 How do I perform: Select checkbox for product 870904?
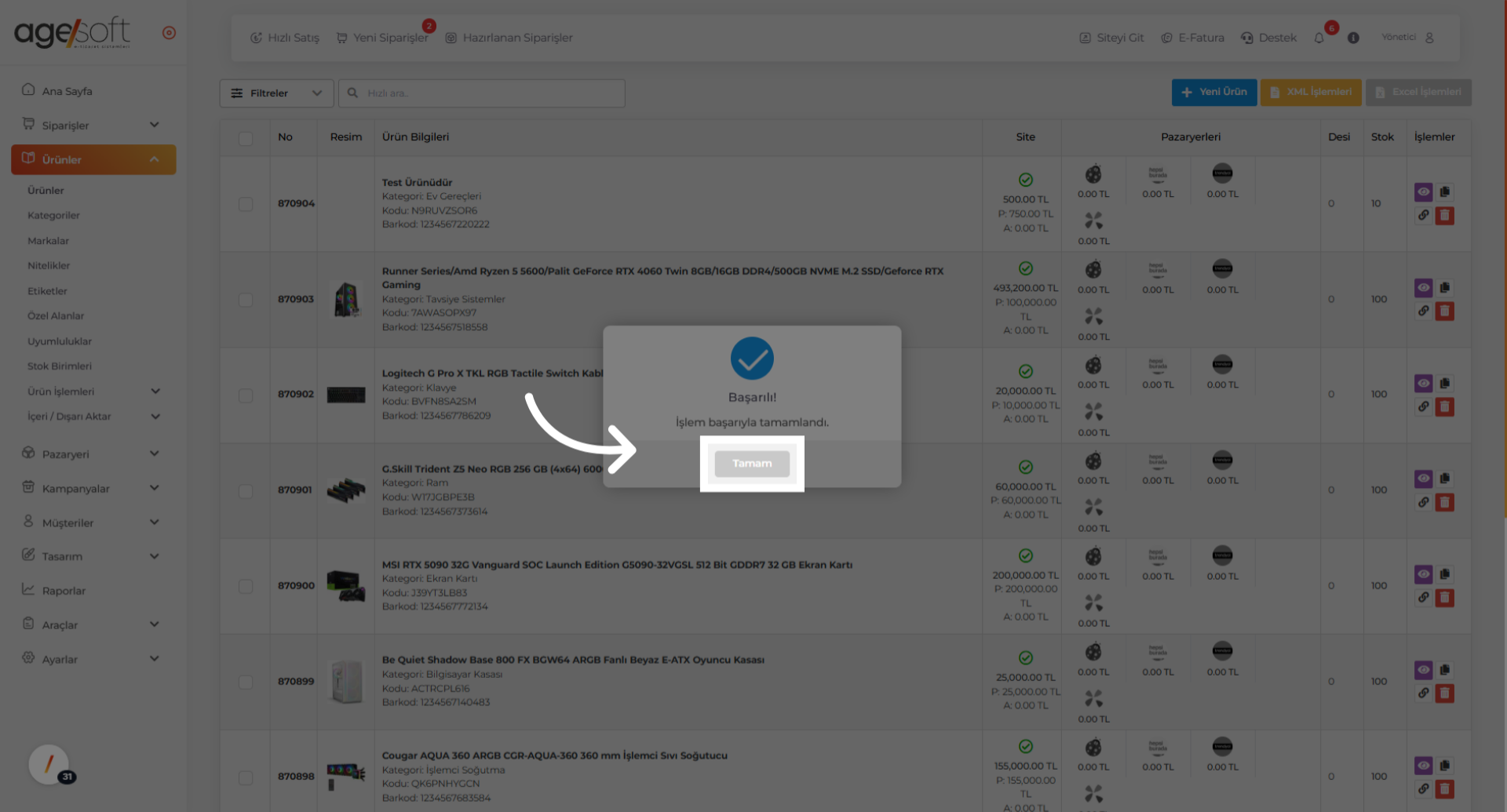point(246,204)
